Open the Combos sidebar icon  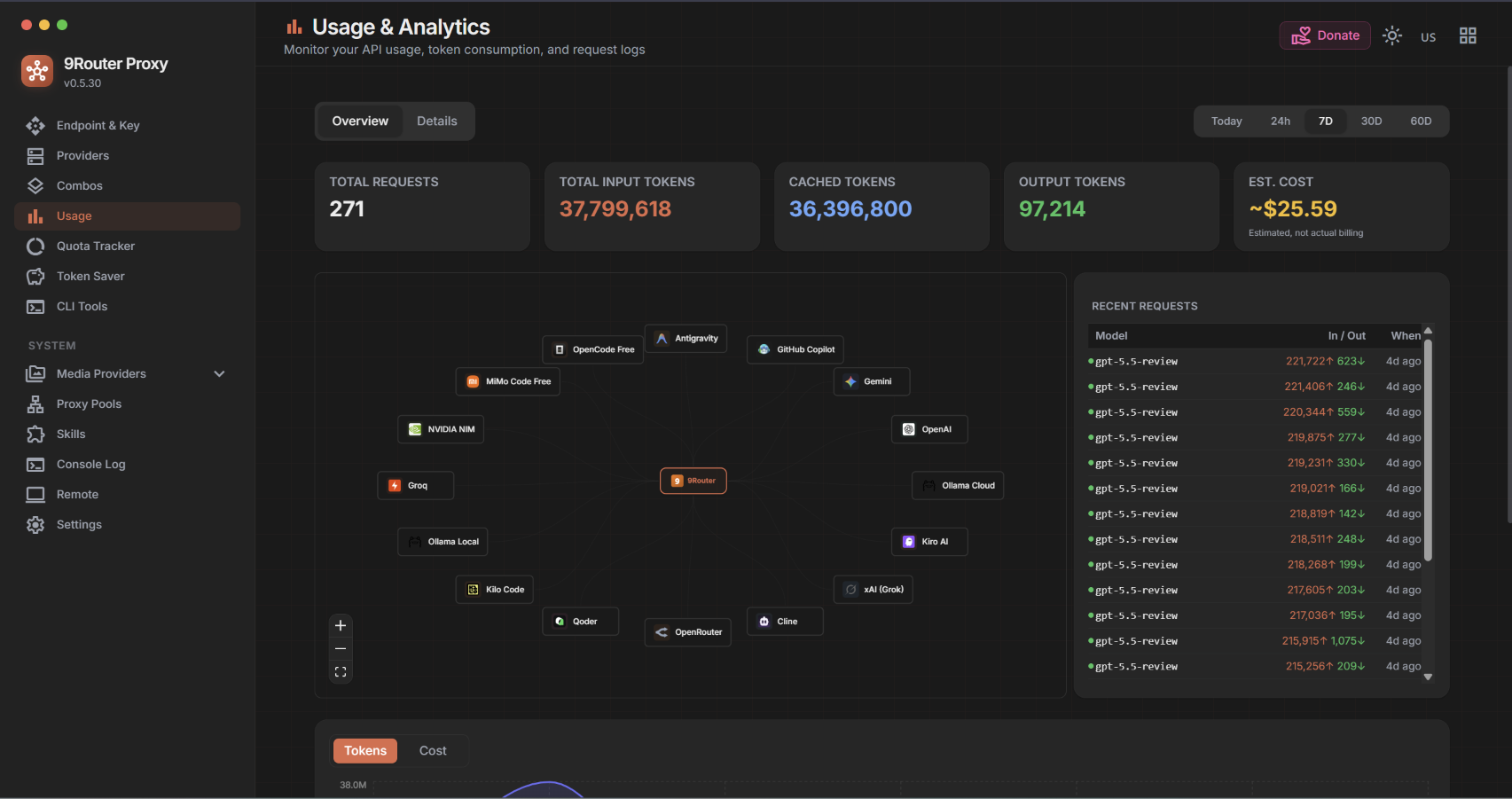pos(35,186)
